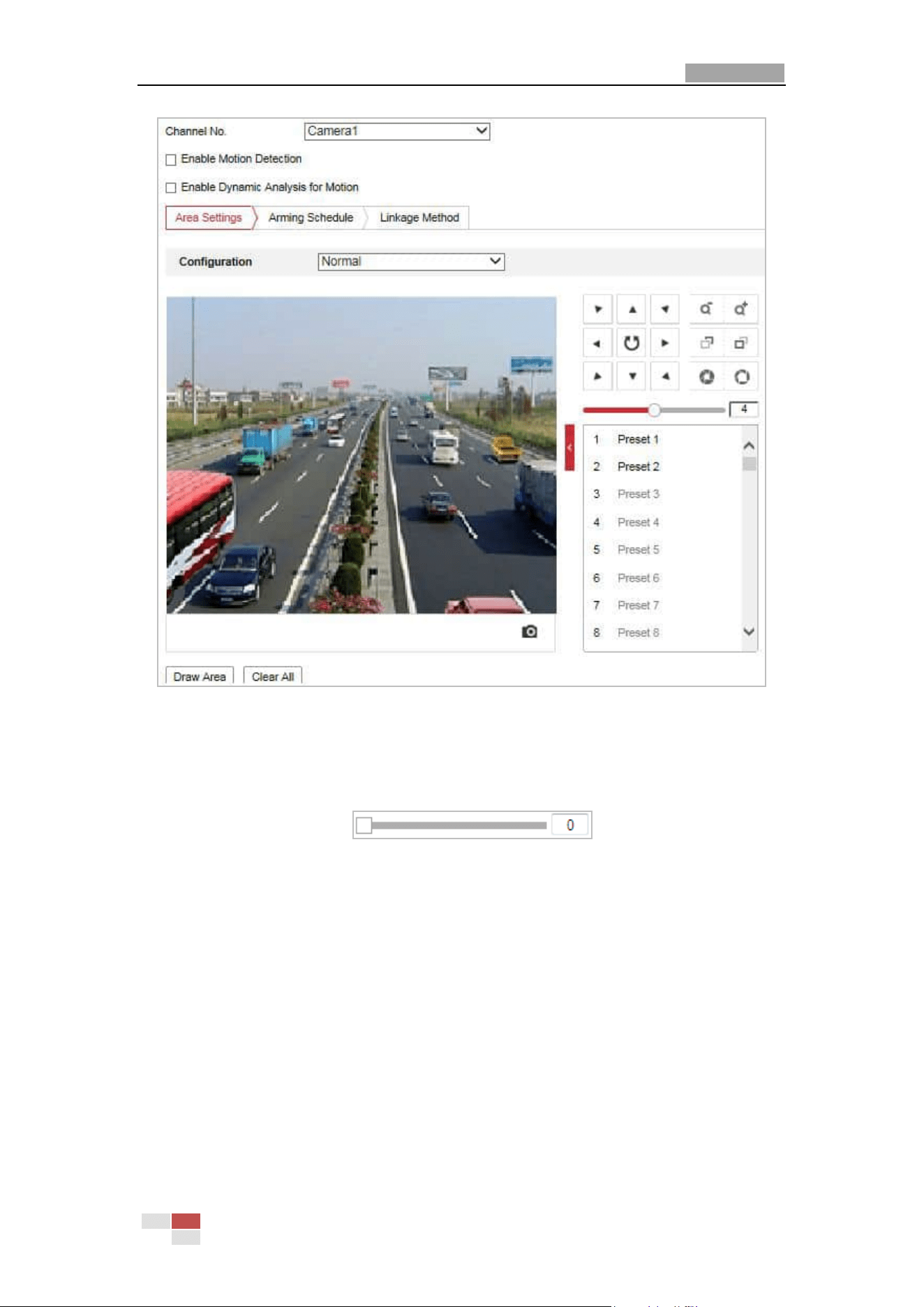The image size is (924, 1307).
Task: Click the PTZ speed slider handle
Action: [x=654, y=410]
